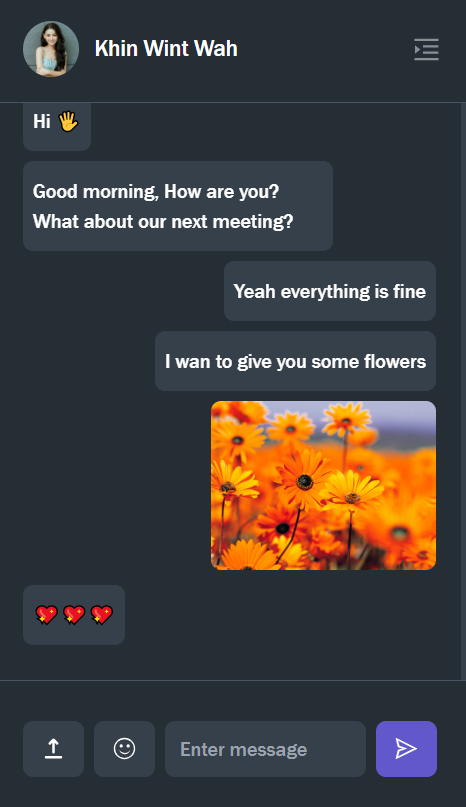
Task: Click the middle sparkling heart emoji
Action: [74, 615]
